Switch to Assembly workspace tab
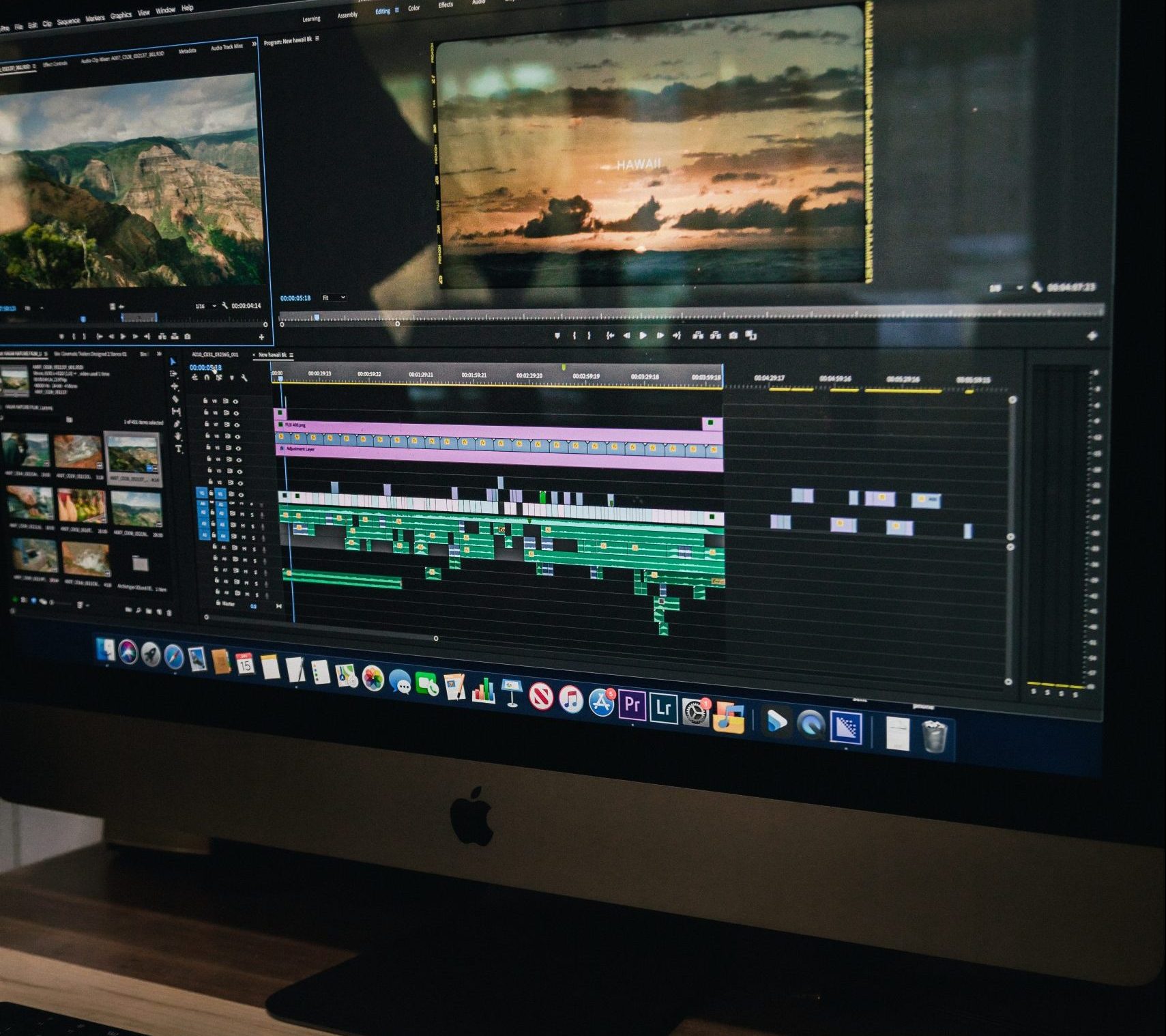This screenshot has height=1036, width=1166. point(347,15)
